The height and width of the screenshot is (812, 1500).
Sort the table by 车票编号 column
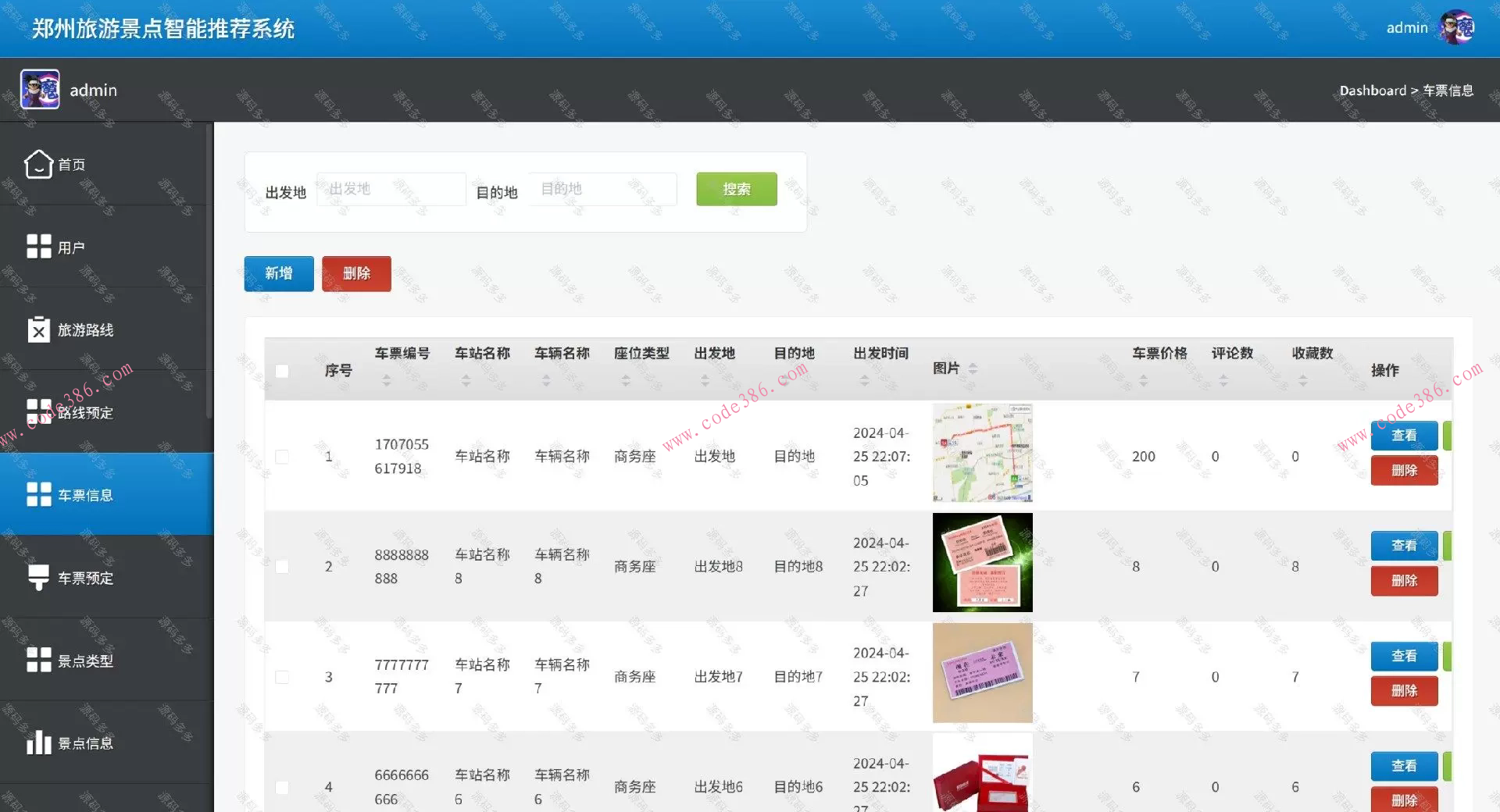(386, 380)
